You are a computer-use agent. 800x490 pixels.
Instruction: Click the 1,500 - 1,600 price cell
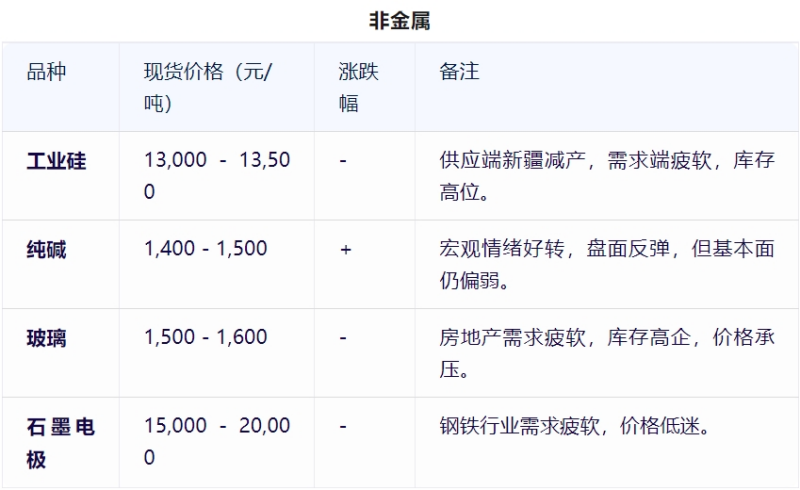click(206, 337)
